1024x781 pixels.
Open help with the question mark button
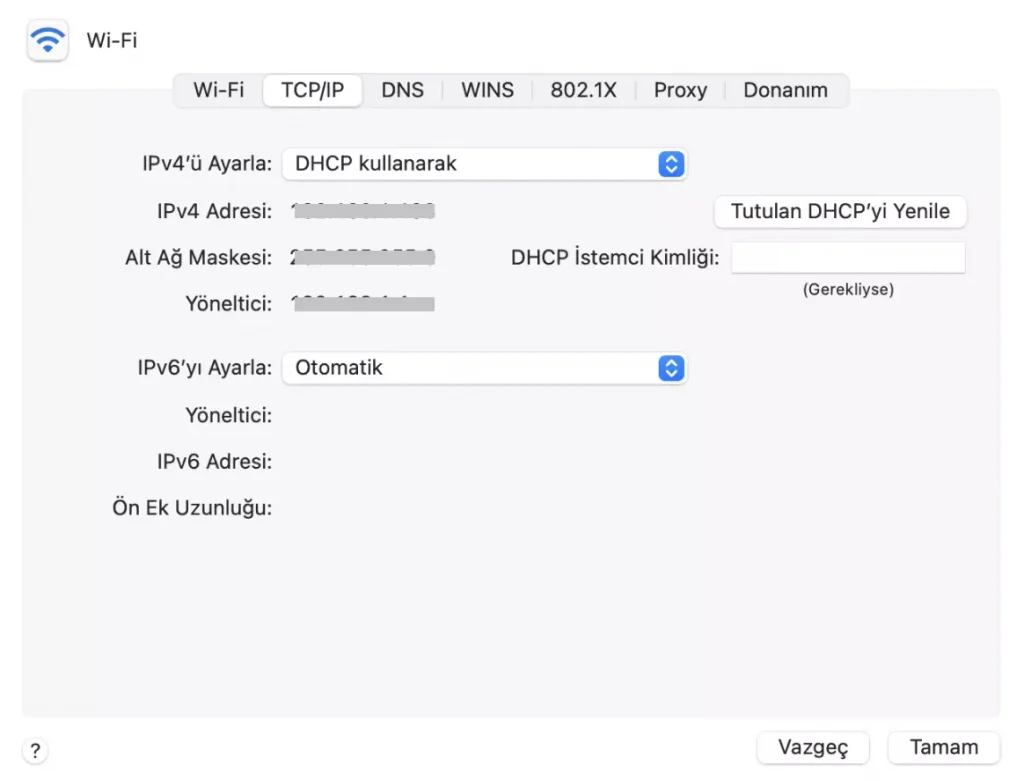click(x=35, y=750)
